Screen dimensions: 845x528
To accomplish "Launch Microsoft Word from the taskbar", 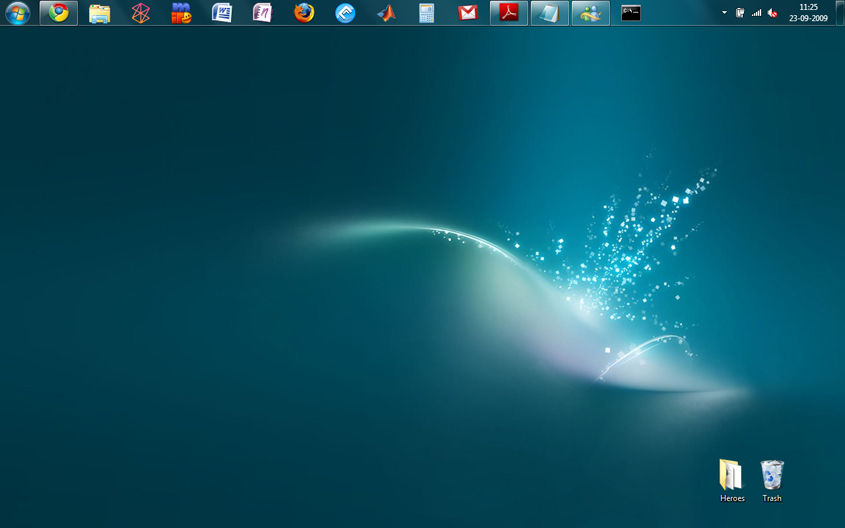I will 222,13.
